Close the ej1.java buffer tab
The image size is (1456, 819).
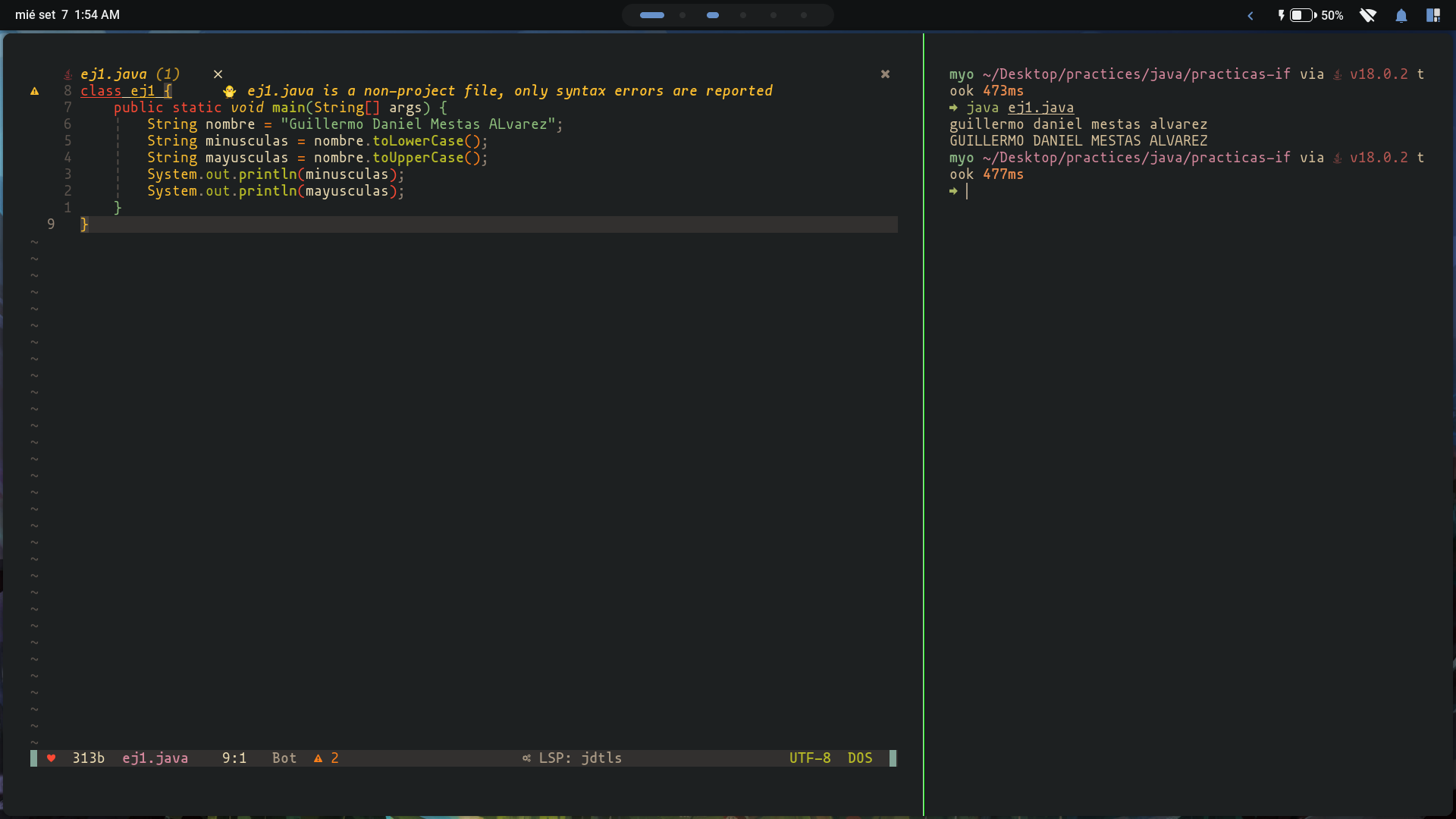point(218,74)
